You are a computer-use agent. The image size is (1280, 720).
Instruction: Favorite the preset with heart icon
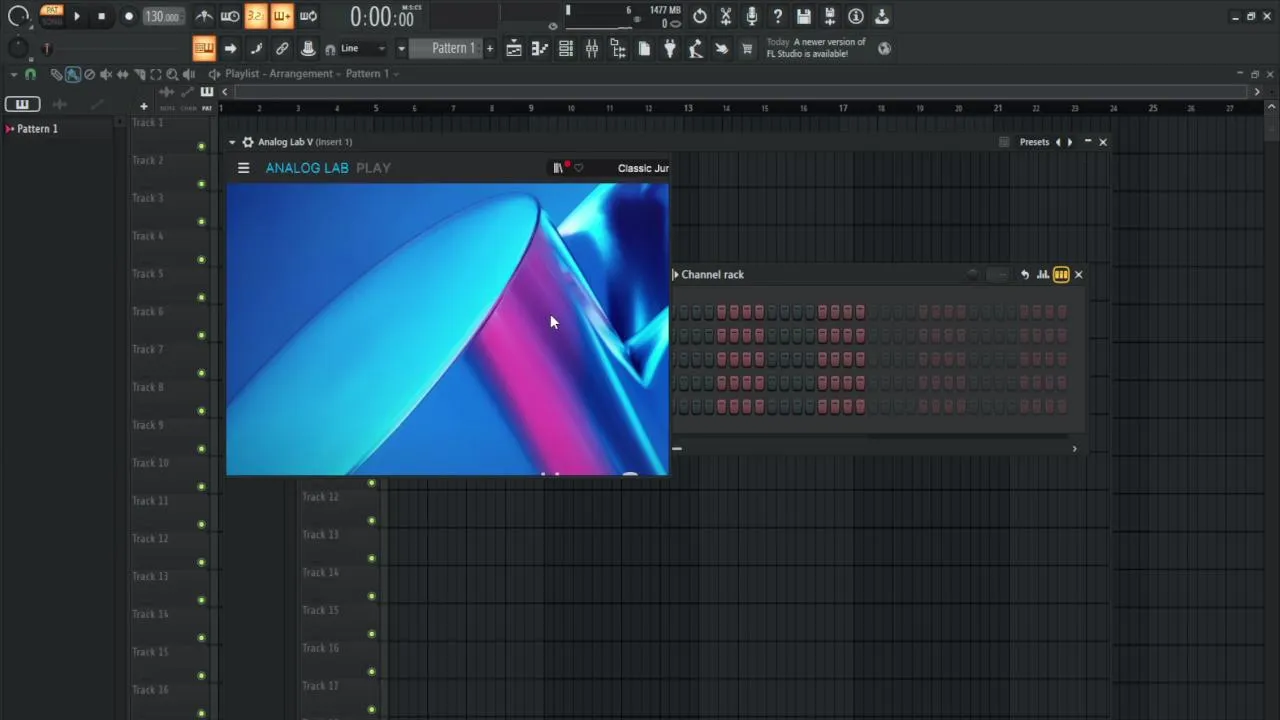click(578, 168)
